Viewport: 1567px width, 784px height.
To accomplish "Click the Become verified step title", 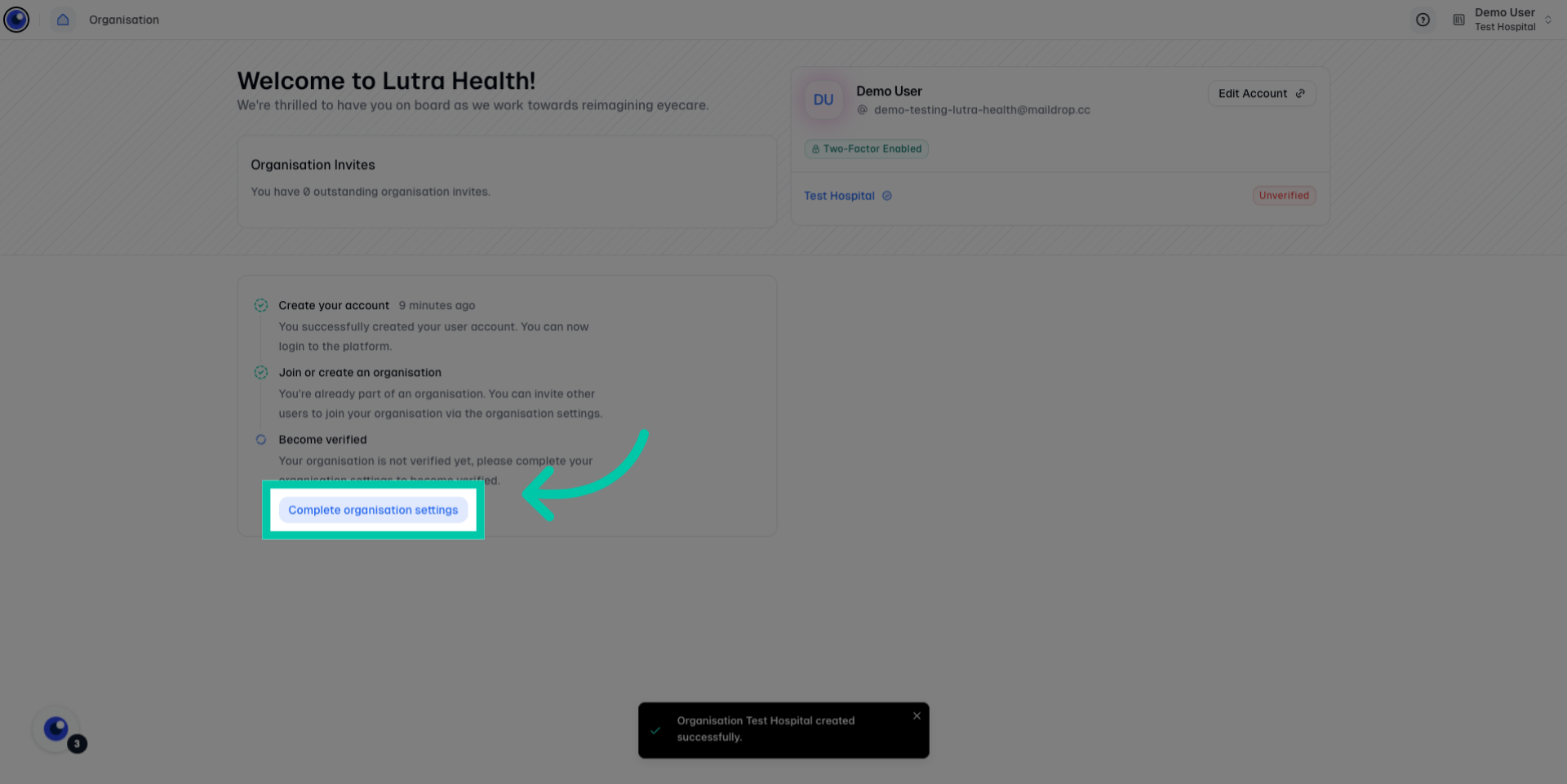I will (x=322, y=440).
